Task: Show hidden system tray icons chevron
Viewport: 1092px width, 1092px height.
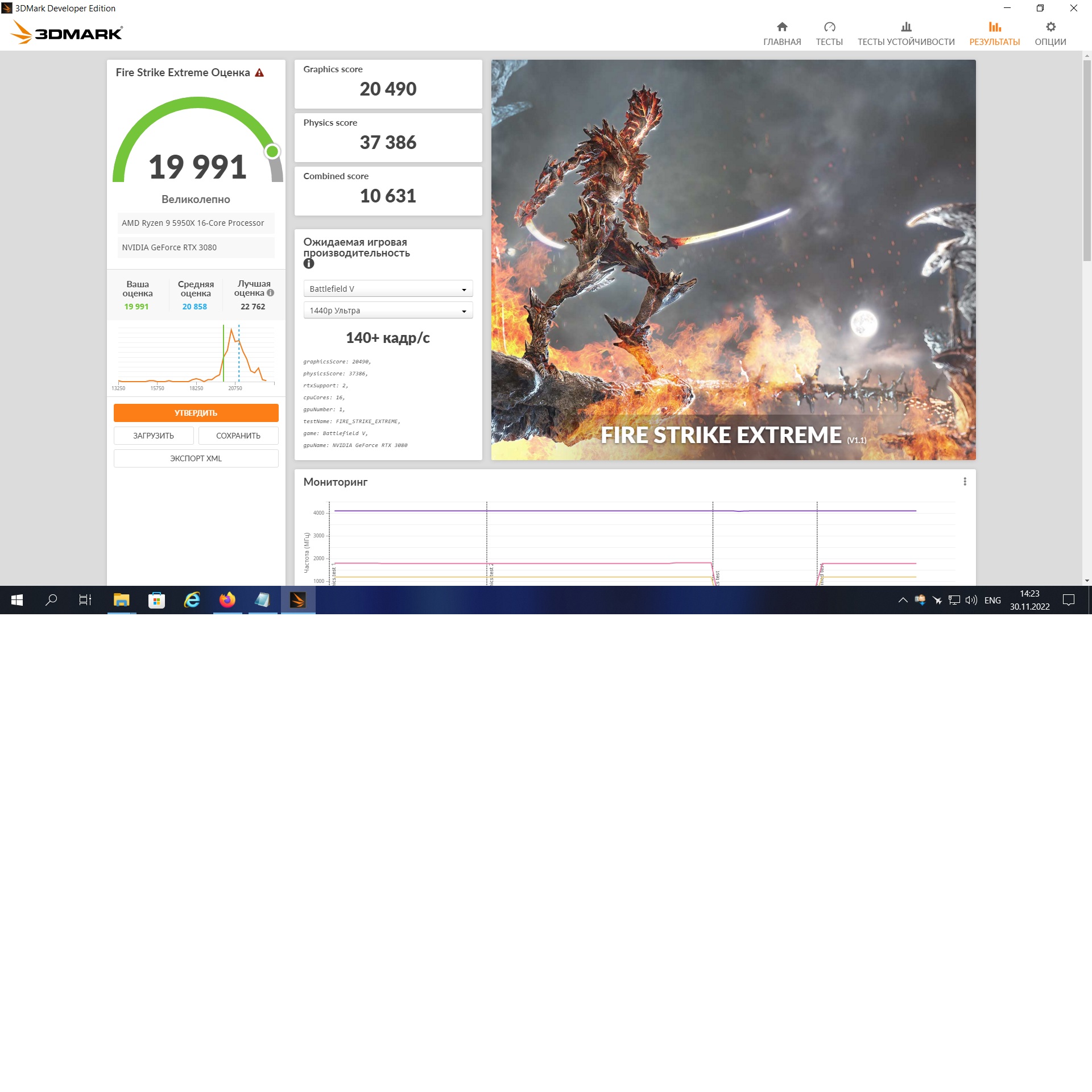Action: tap(903, 600)
